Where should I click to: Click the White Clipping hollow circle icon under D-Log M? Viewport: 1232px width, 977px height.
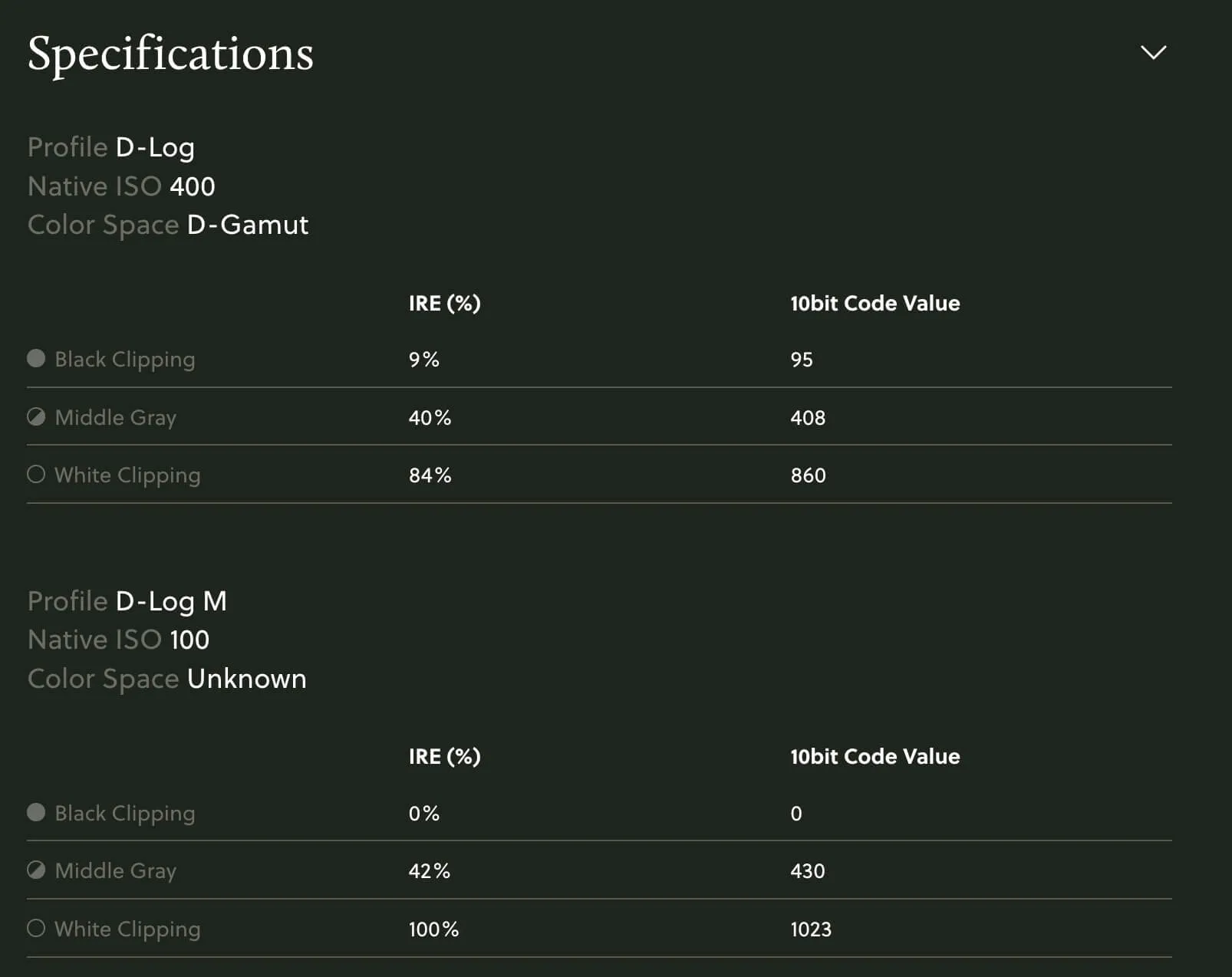[x=36, y=928]
